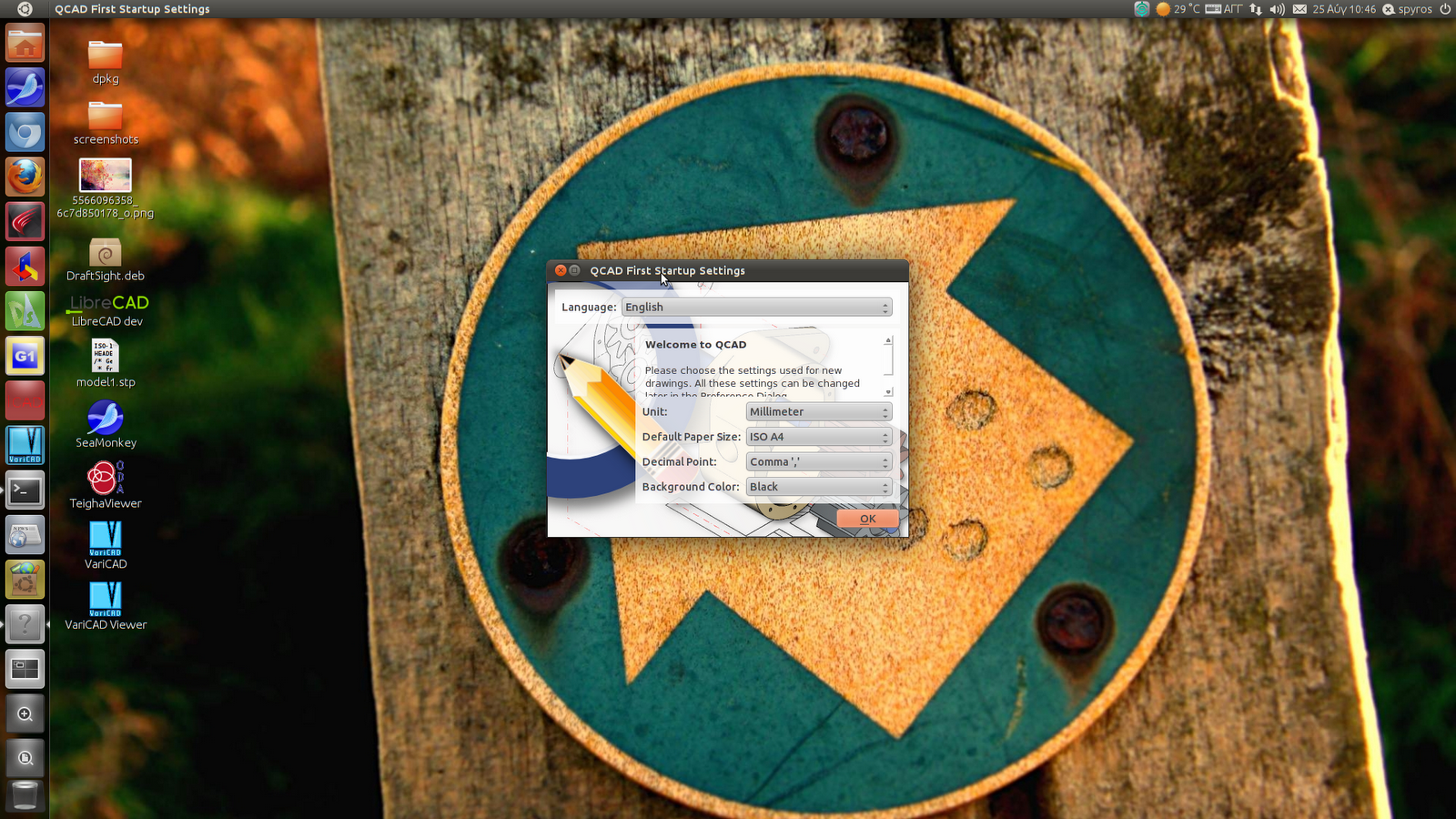
Task: Click the welcome text scrollbar up arrow
Action: coord(889,340)
